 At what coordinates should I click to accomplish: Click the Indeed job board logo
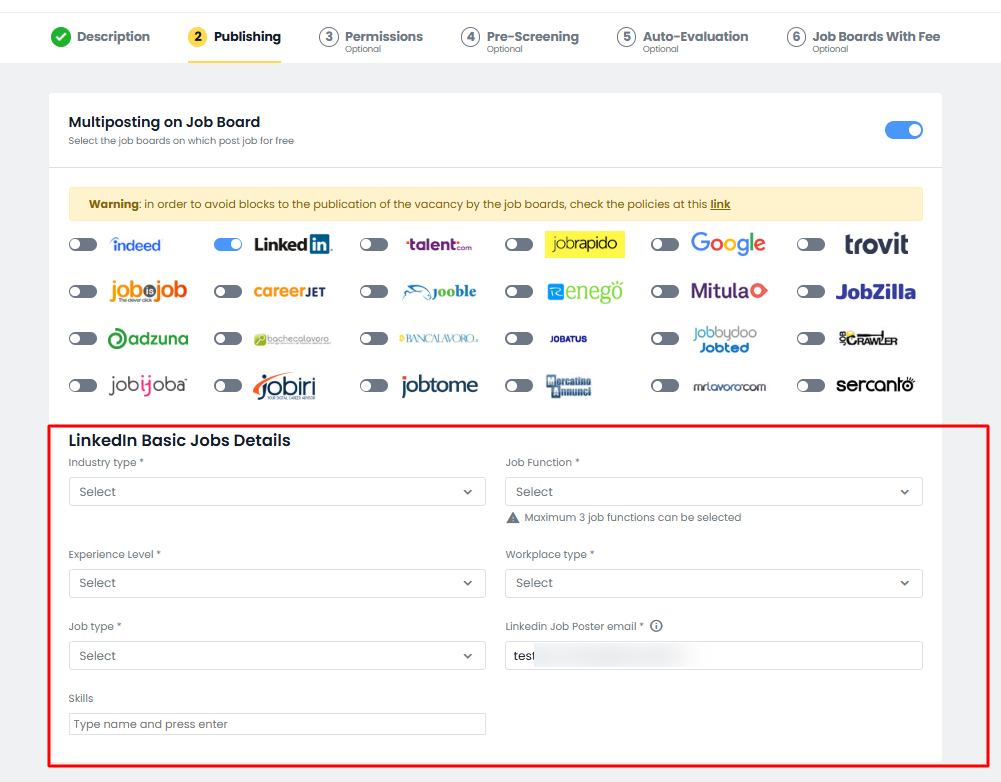coord(135,244)
